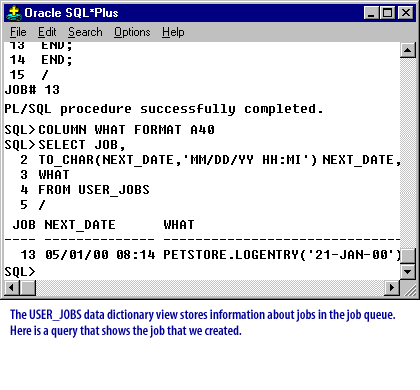Viewport: 420px width, 390px height.
Task: Click the job number 13 result cell
Action: click(x=28, y=255)
